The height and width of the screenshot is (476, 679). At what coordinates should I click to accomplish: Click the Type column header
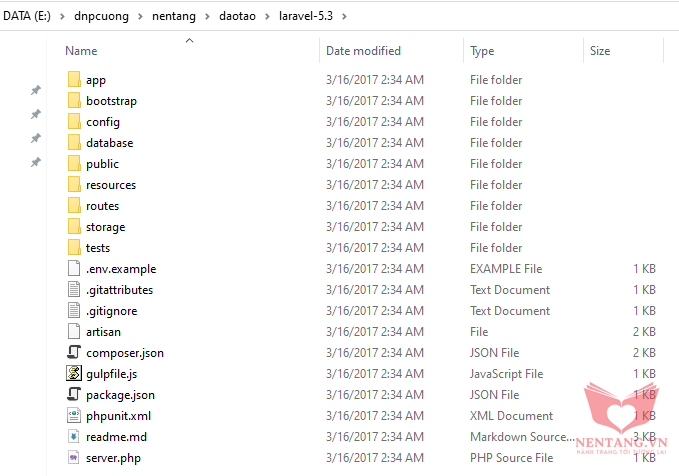click(x=482, y=51)
